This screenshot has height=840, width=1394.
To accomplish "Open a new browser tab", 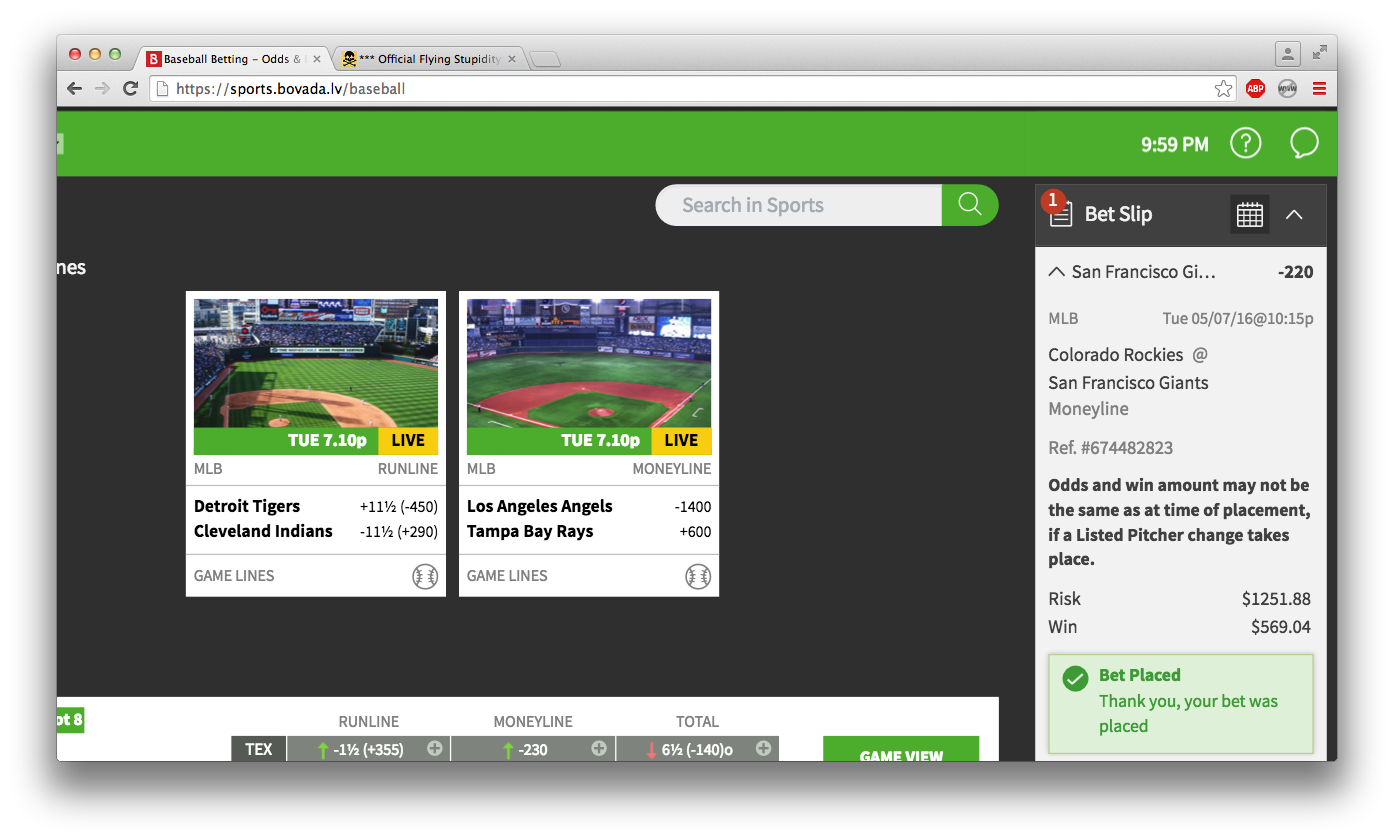I will point(545,60).
